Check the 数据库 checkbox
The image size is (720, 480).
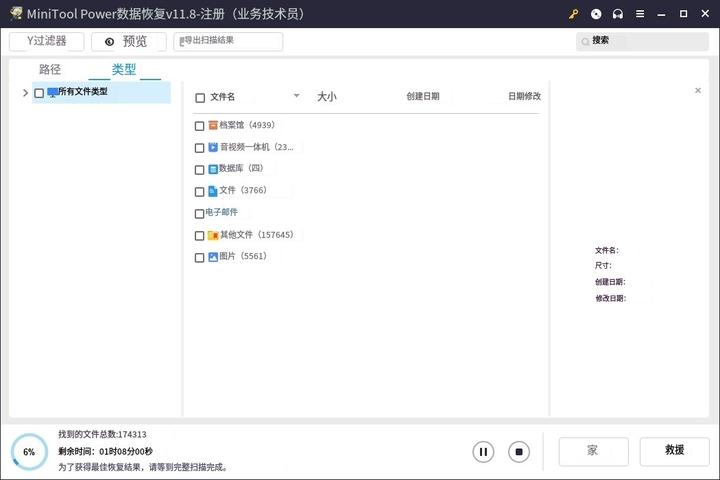(x=200, y=170)
